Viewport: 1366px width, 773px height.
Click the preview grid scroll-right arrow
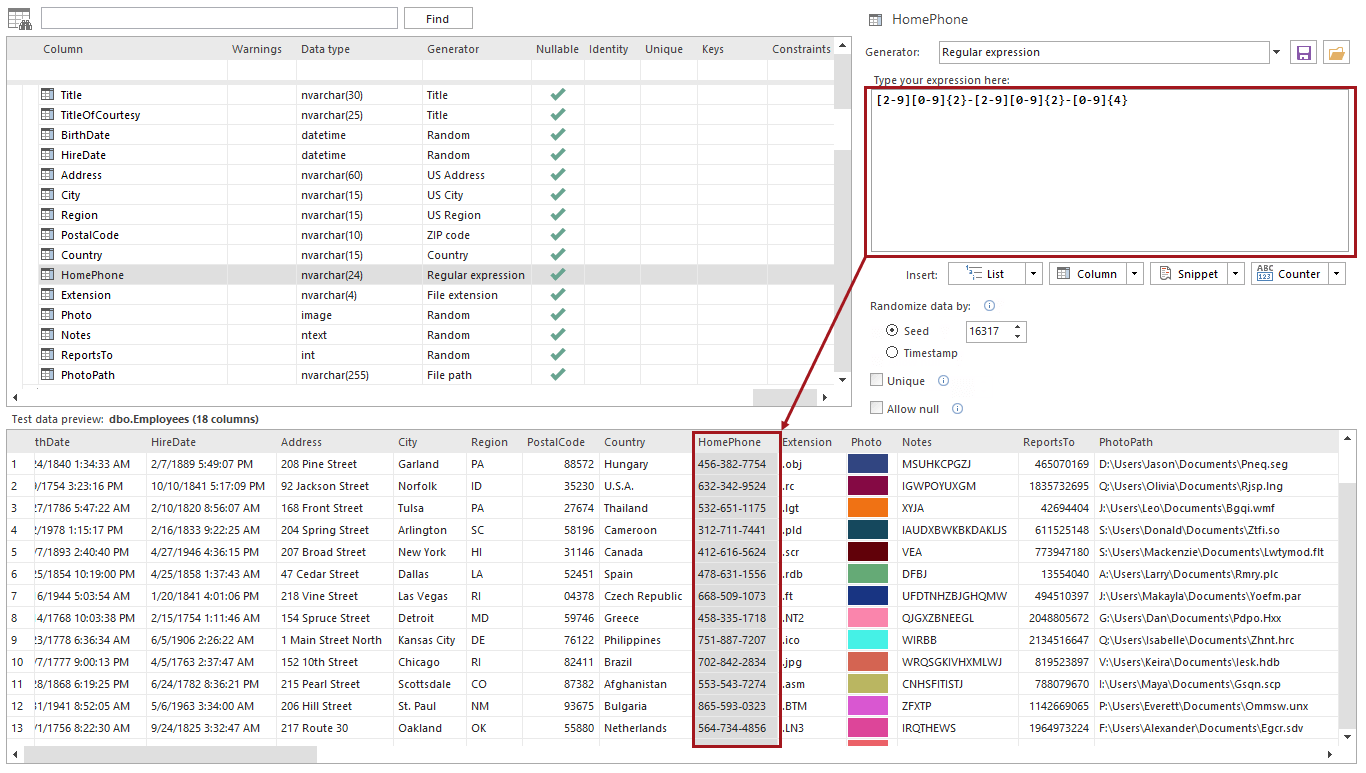point(1330,754)
